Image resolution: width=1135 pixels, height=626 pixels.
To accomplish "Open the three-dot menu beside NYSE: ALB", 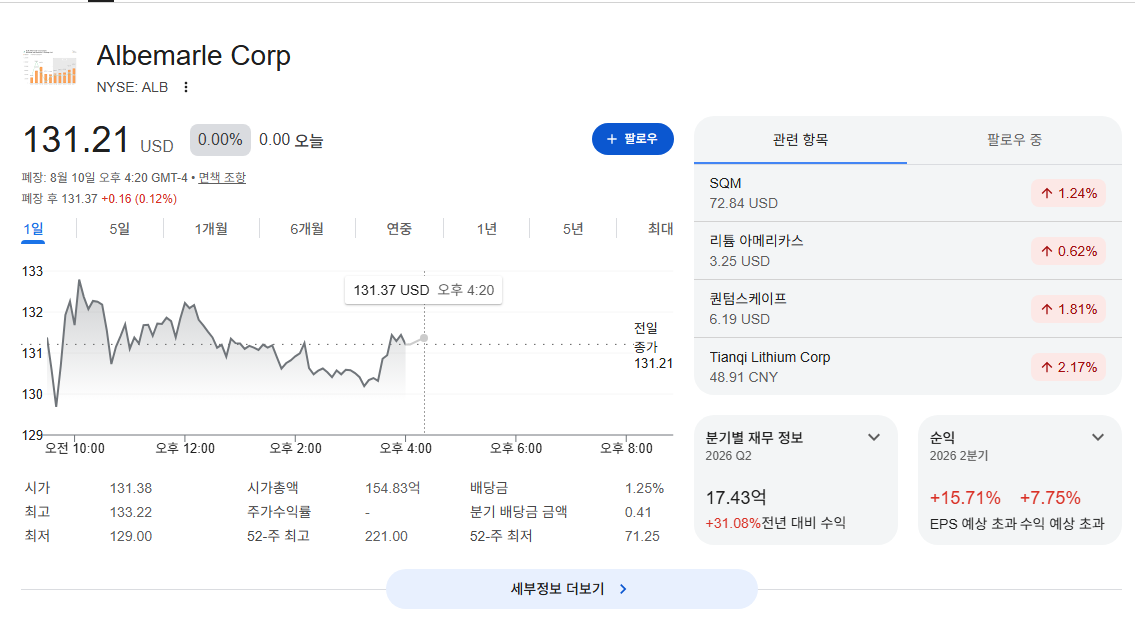I will click(x=186, y=87).
